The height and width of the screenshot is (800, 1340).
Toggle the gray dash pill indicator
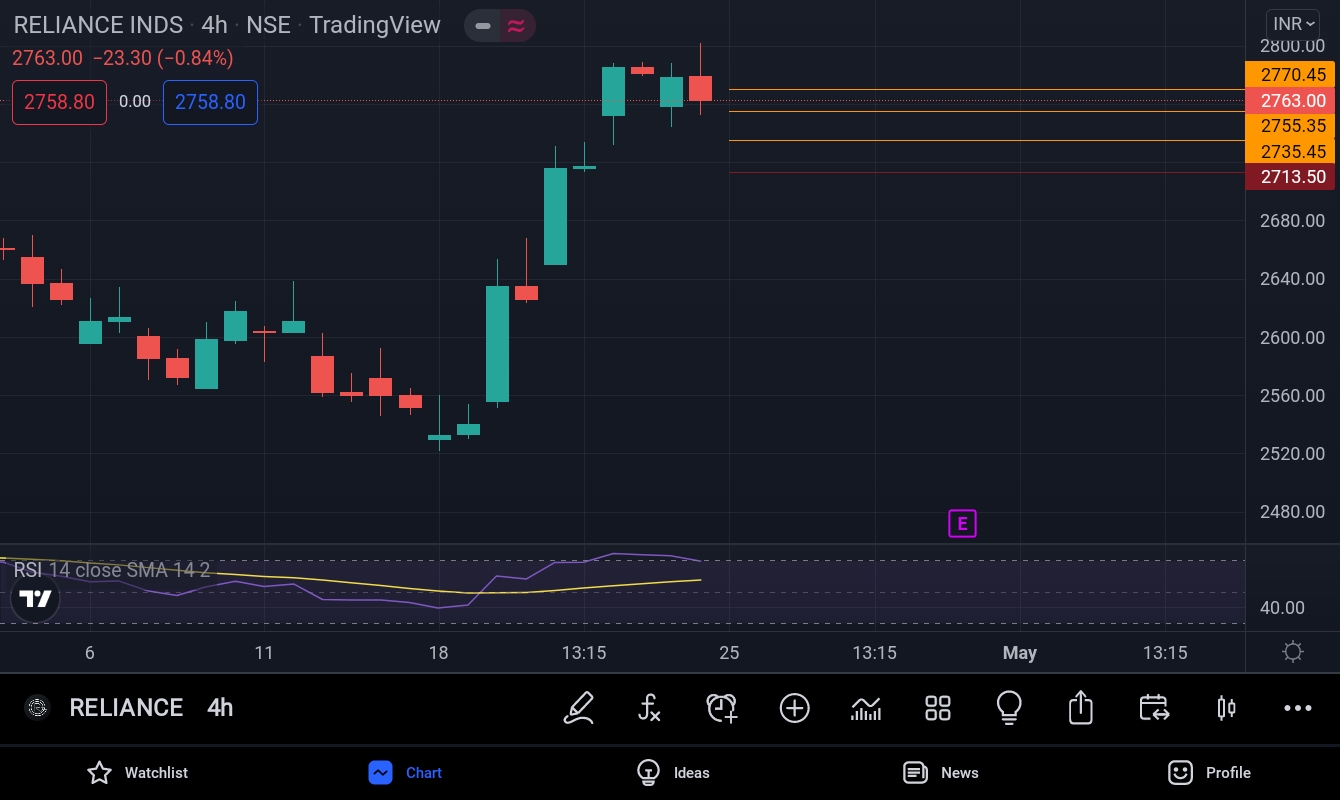(x=483, y=26)
